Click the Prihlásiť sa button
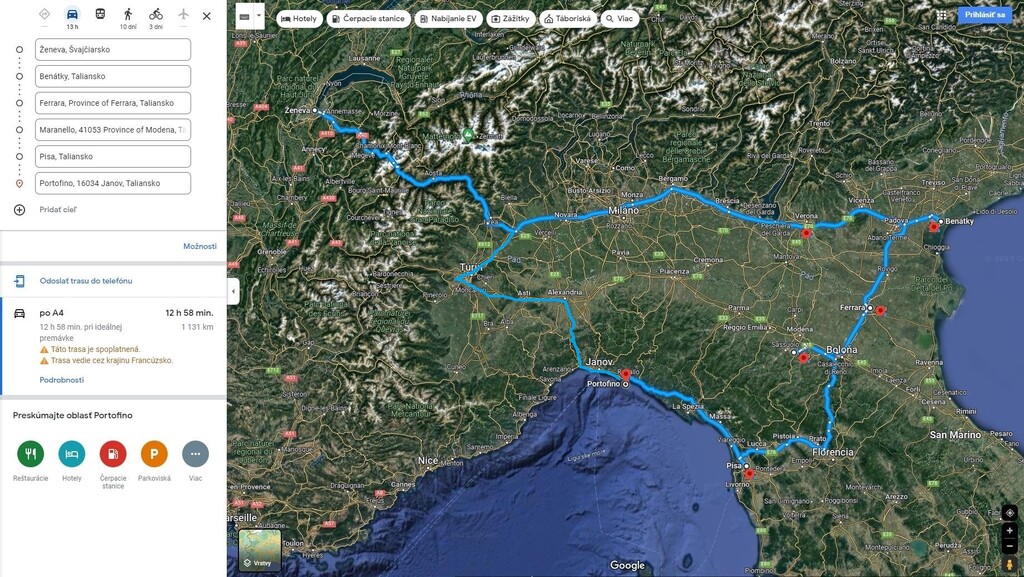The width and height of the screenshot is (1024, 577). (984, 15)
